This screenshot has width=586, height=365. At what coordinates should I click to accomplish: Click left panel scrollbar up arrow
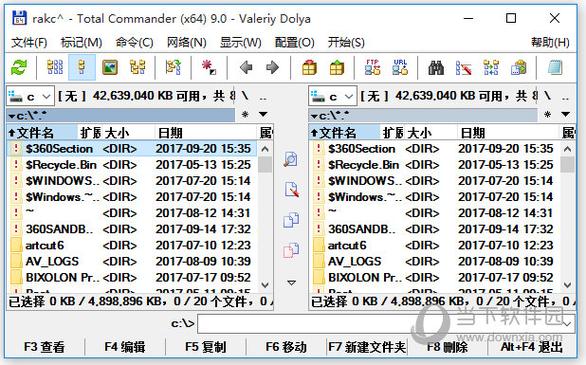pyautogui.click(x=265, y=149)
